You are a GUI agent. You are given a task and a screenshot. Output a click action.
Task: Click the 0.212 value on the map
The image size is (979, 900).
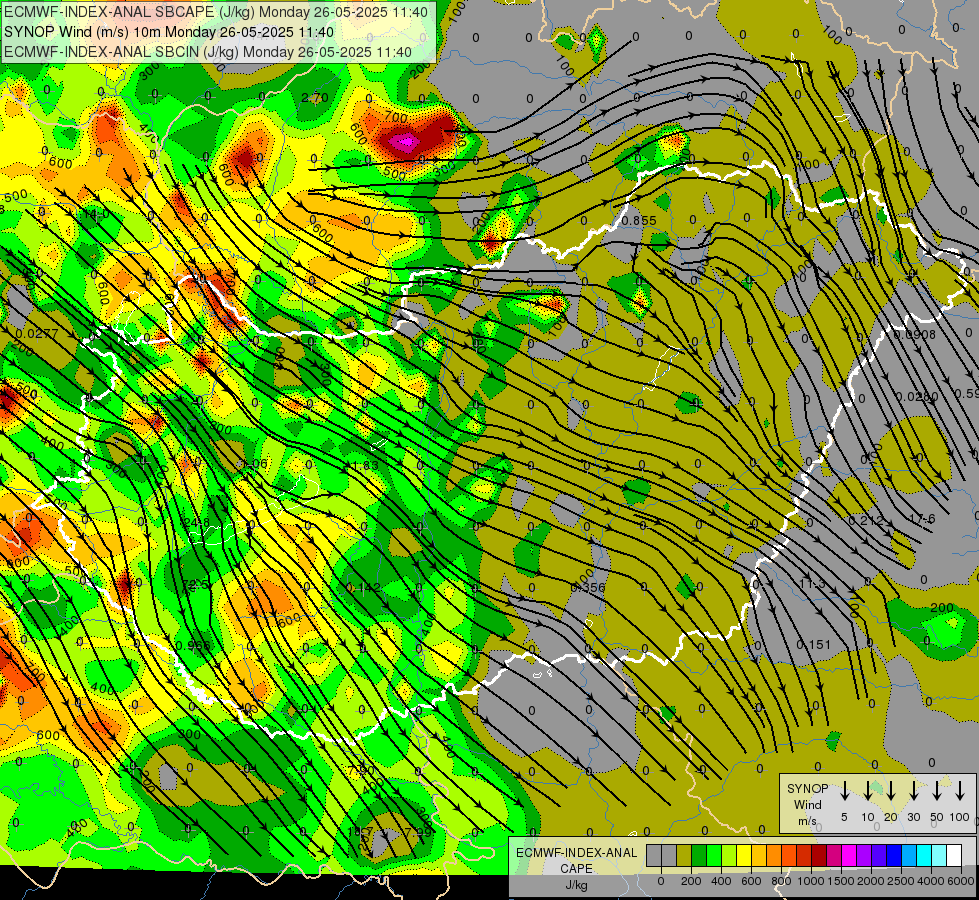pos(866,520)
